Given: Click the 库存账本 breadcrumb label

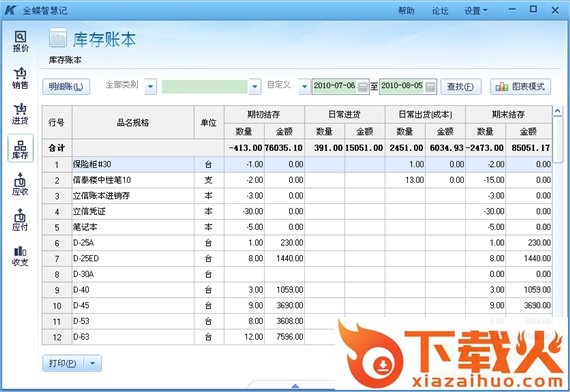Looking at the screenshot, I should (65, 60).
